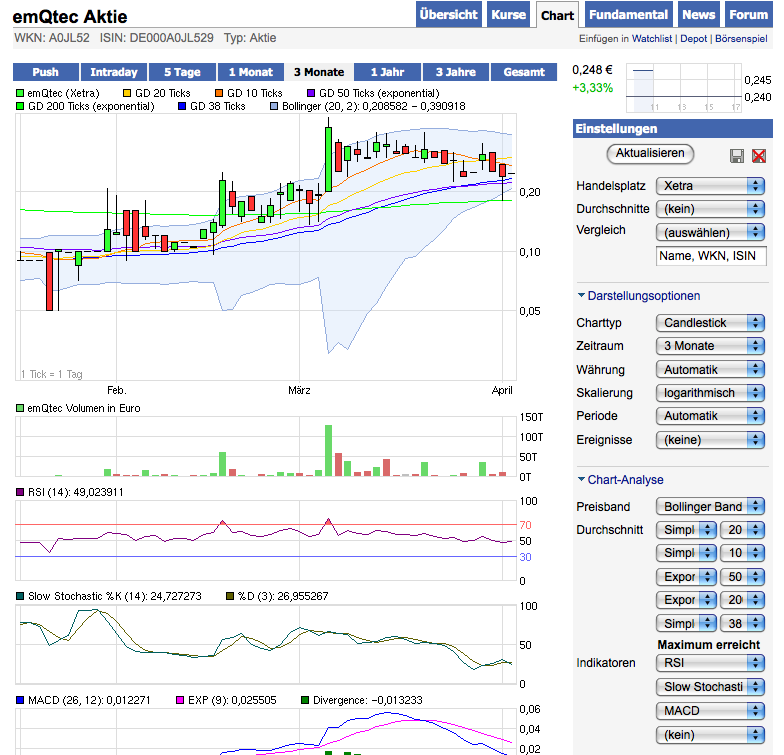Click the GD 50 Ticks purple legend swatch
Image resolution: width=784 pixels, height=755 pixels.
click(x=311, y=93)
